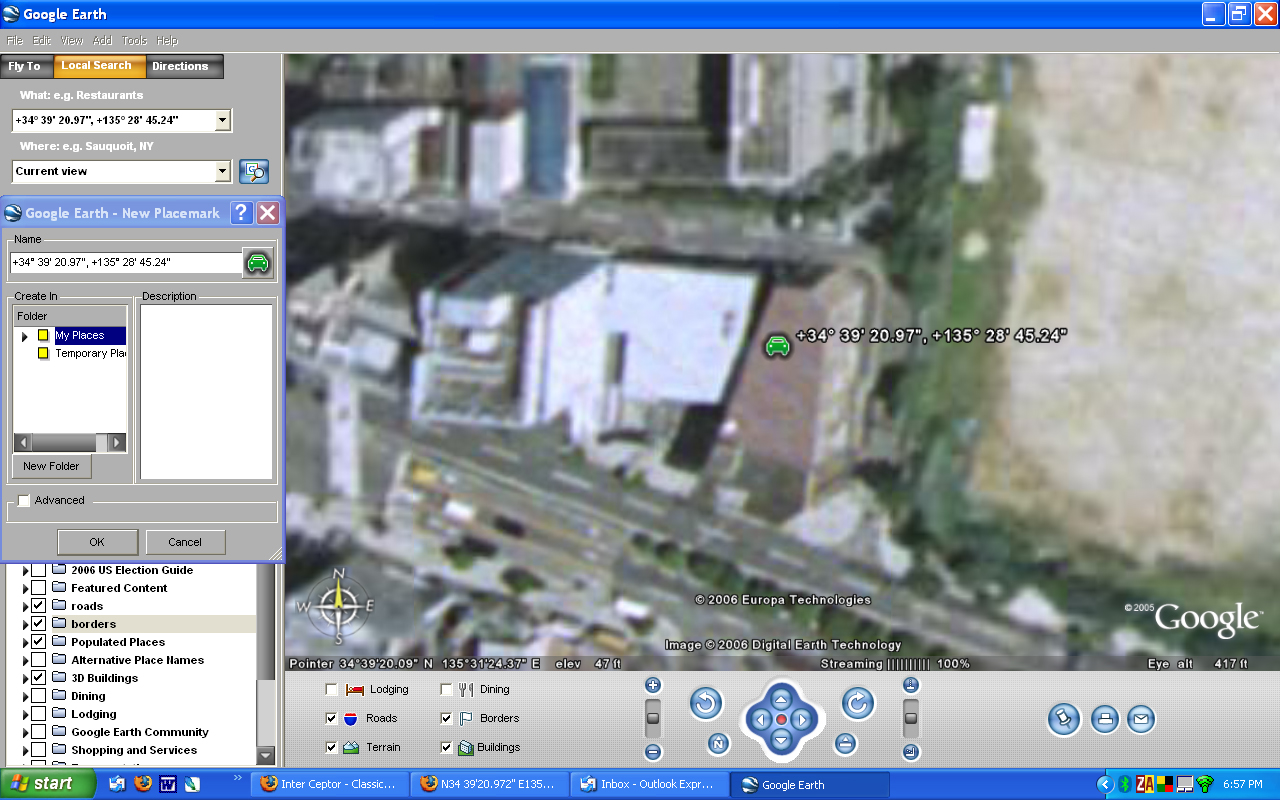Open the What search dropdown arrow
Image resolution: width=1280 pixels, height=800 pixels.
pyautogui.click(x=223, y=120)
